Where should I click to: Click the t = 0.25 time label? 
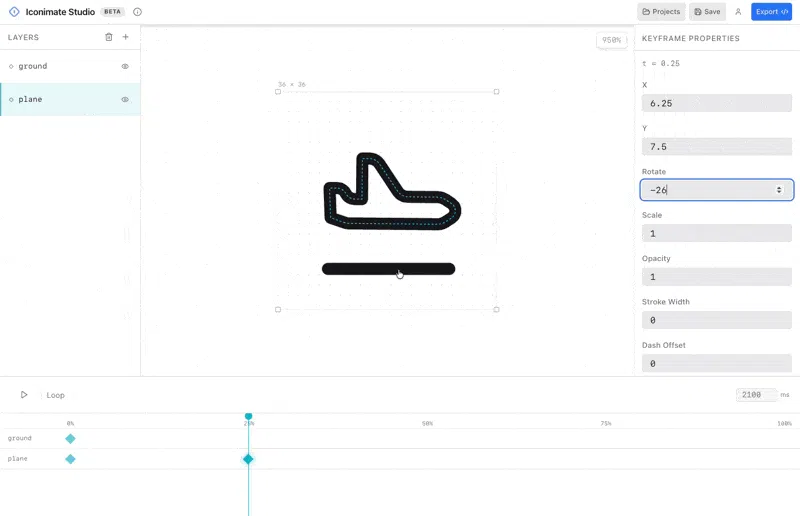(661, 63)
